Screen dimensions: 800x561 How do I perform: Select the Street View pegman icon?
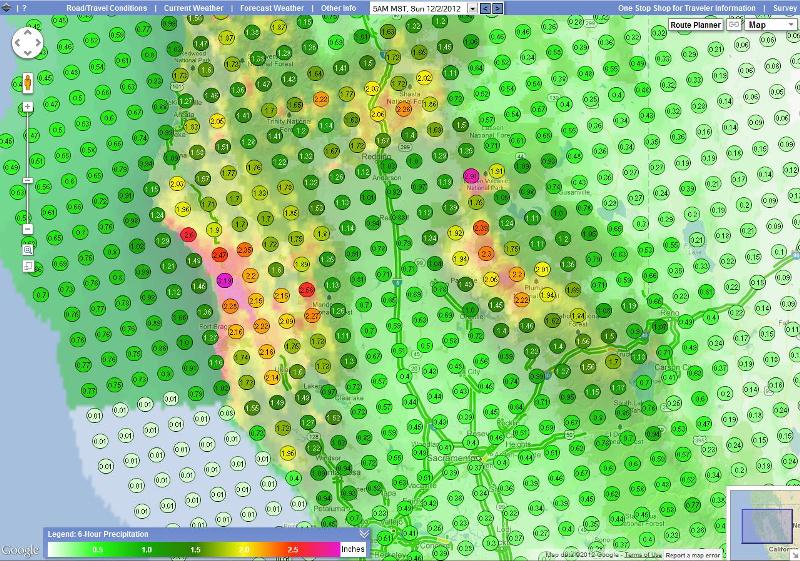[27, 83]
